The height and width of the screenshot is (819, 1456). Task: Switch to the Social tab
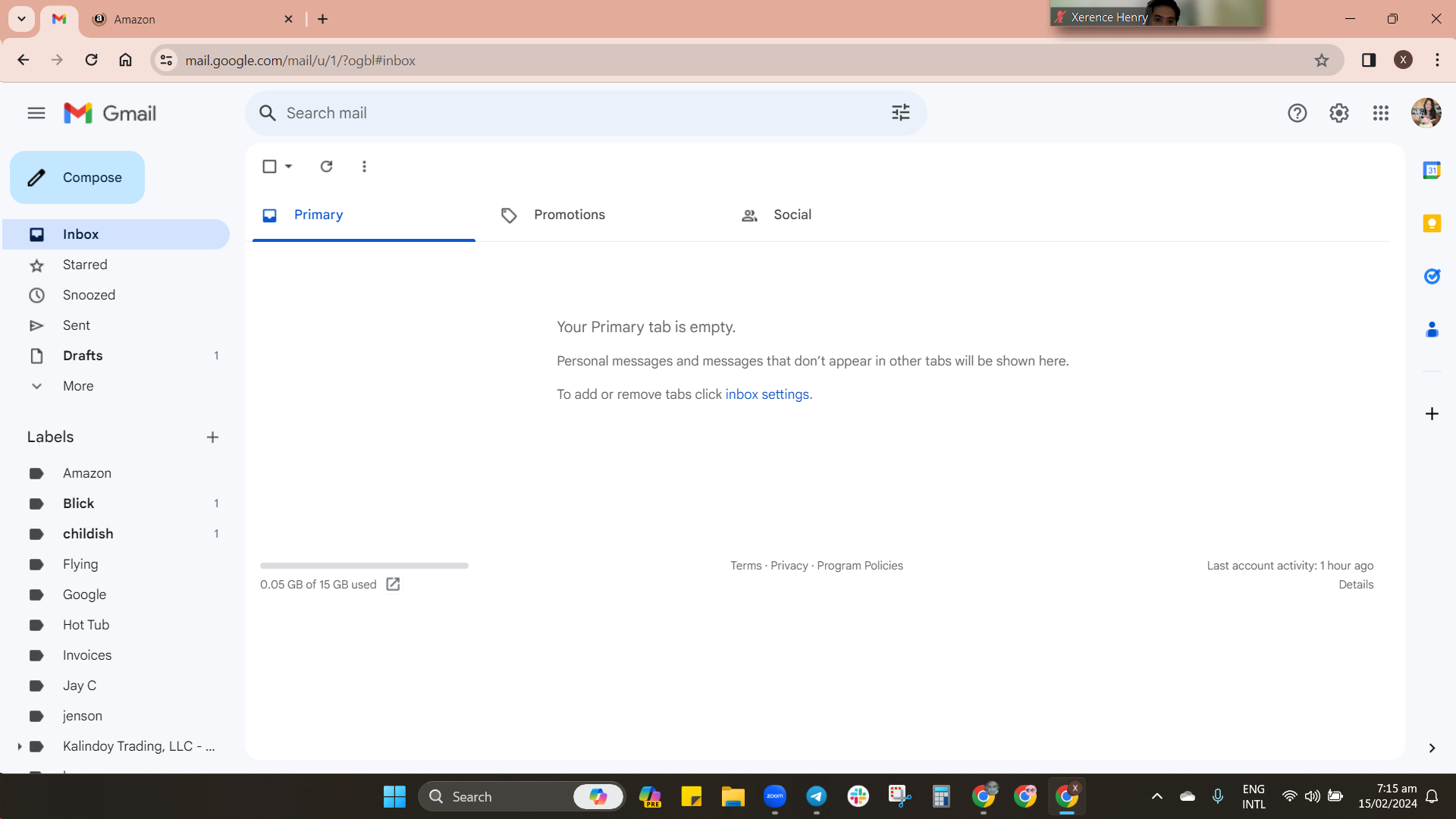point(842,215)
